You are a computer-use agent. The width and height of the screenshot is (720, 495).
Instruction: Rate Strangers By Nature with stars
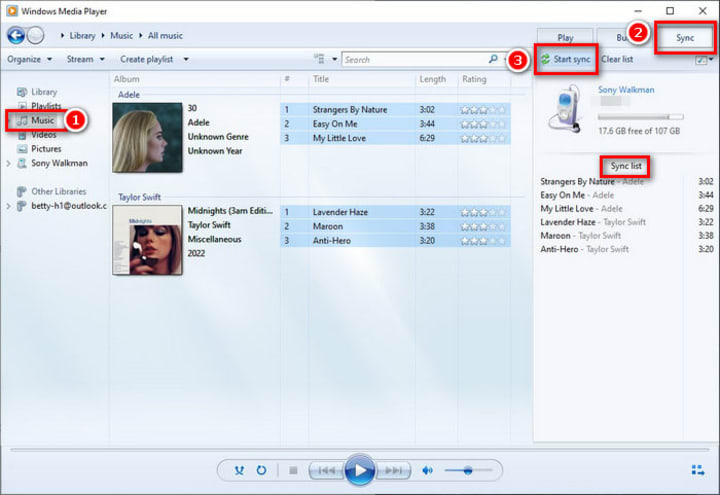click(483, 110)
